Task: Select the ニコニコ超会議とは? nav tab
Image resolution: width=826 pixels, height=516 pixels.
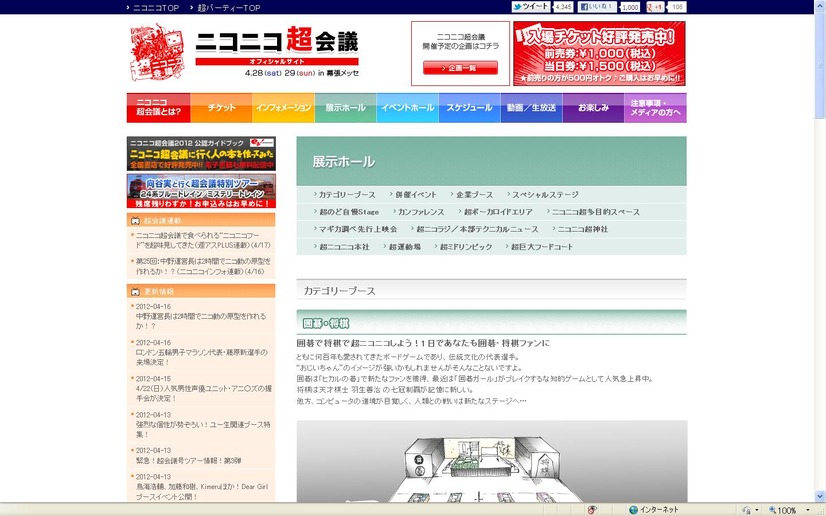Action: pos(159,107)
